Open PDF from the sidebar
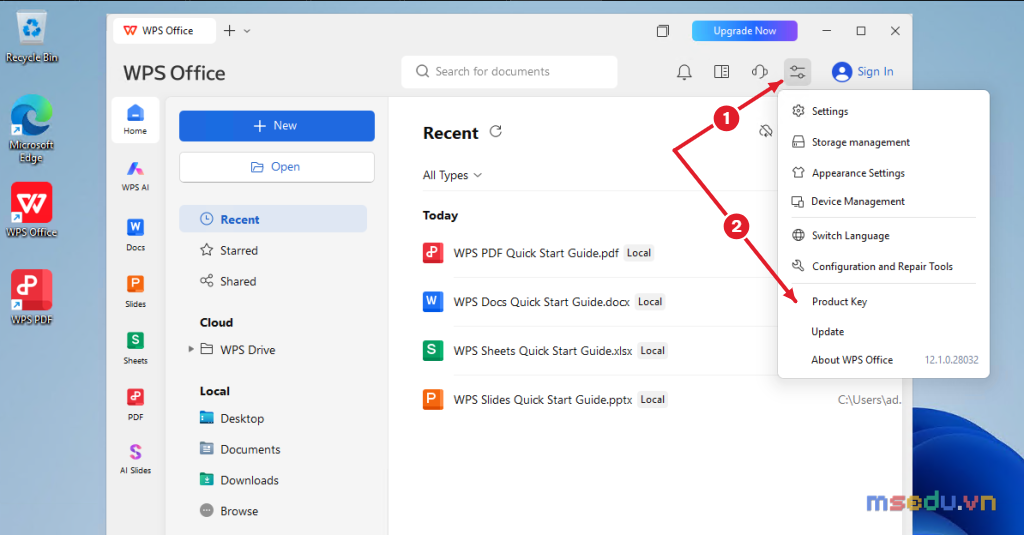Viewport: 1024px width, 535px height. pos(135,404)
